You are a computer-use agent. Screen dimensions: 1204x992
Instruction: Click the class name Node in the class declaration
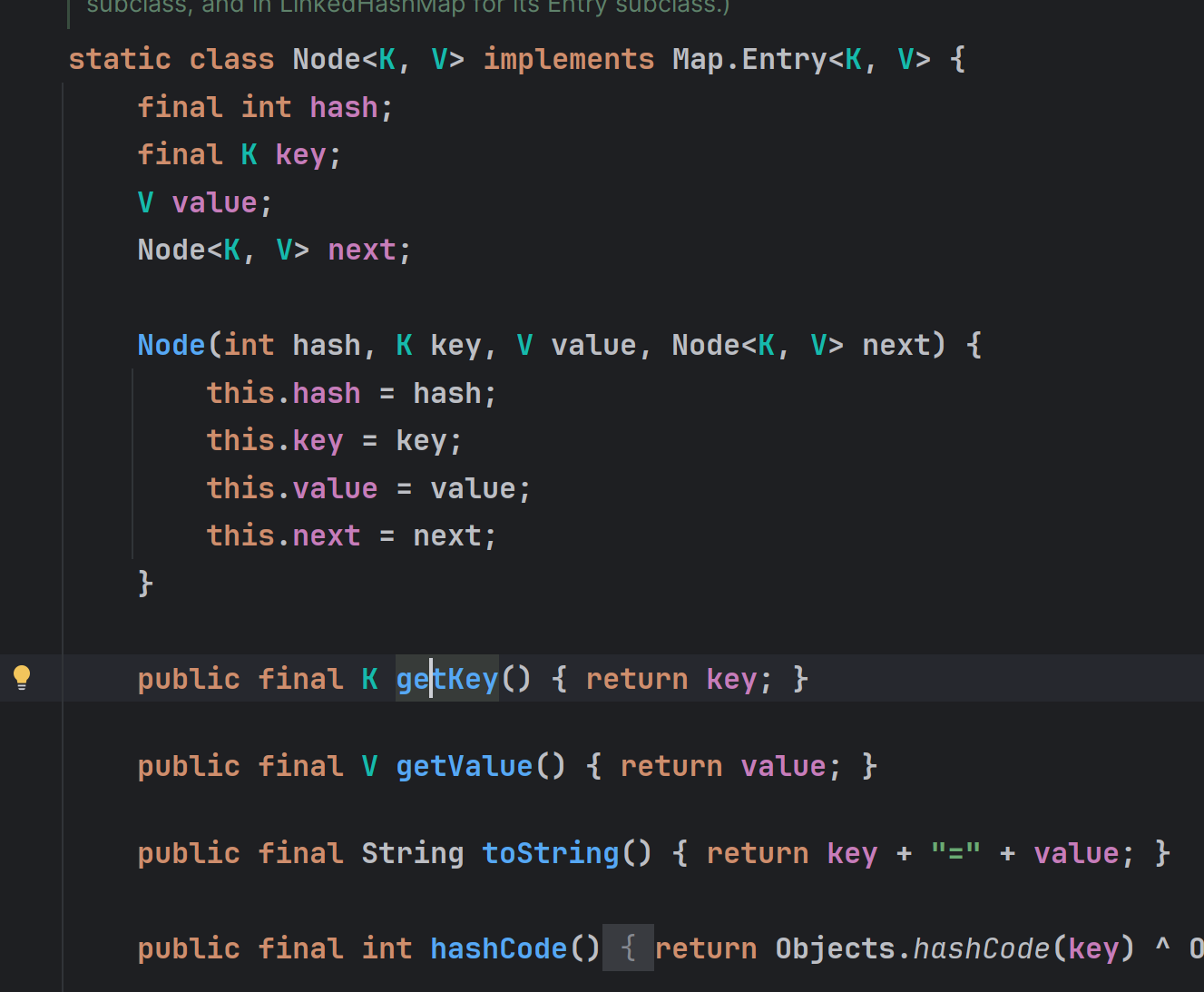pyautogui.click(x=327, y=59)
